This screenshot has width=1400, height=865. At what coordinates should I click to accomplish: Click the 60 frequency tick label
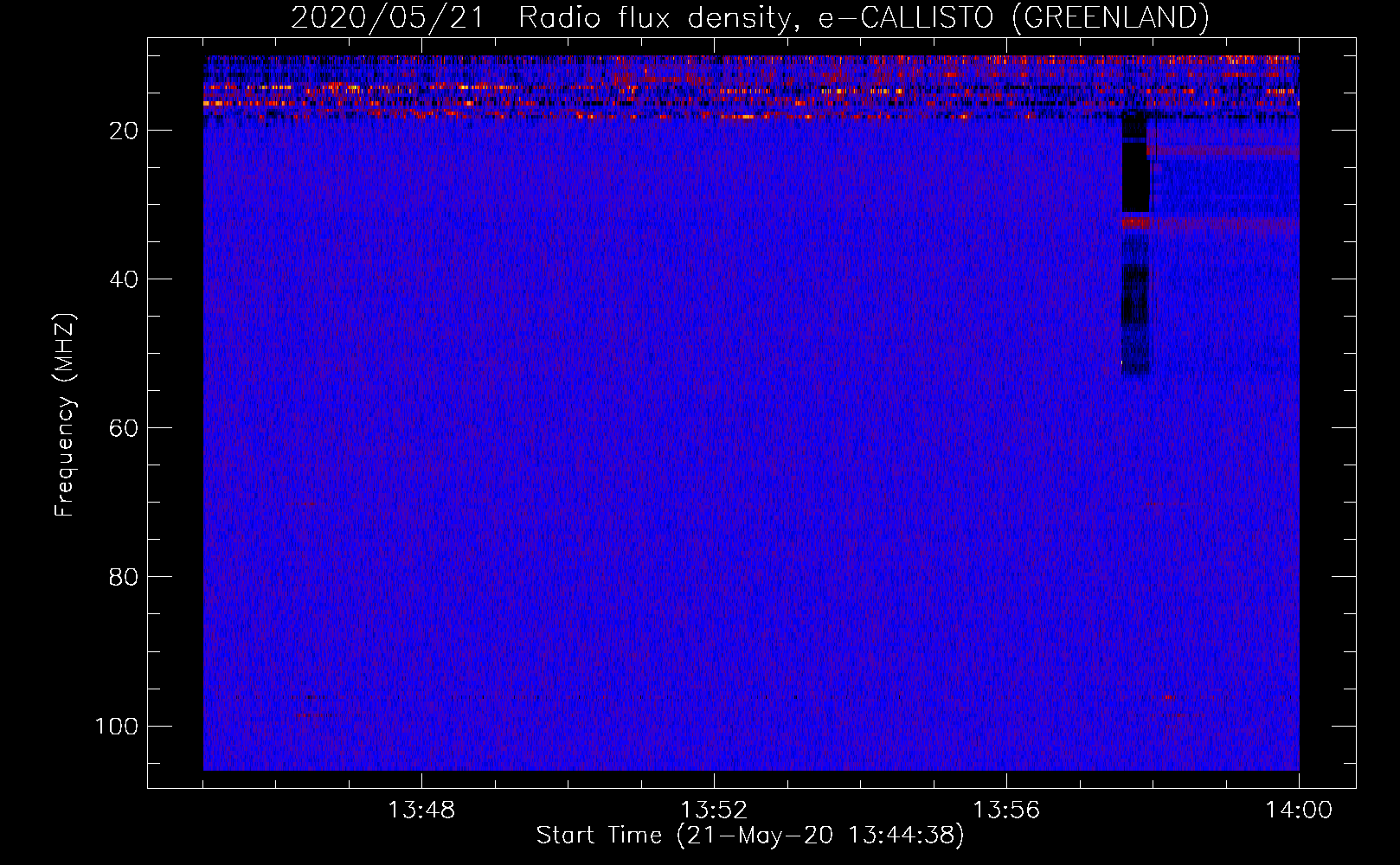(124, 428)
